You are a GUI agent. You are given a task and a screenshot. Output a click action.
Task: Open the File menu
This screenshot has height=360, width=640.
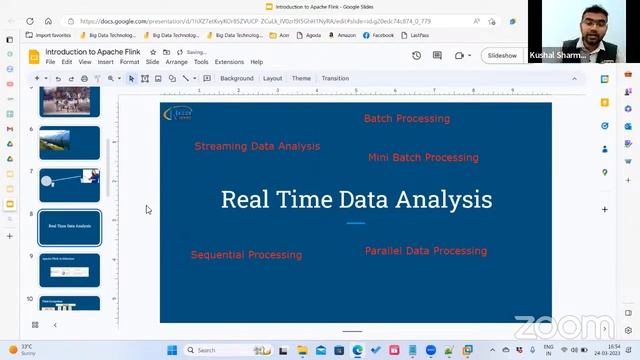click(50, 62)
